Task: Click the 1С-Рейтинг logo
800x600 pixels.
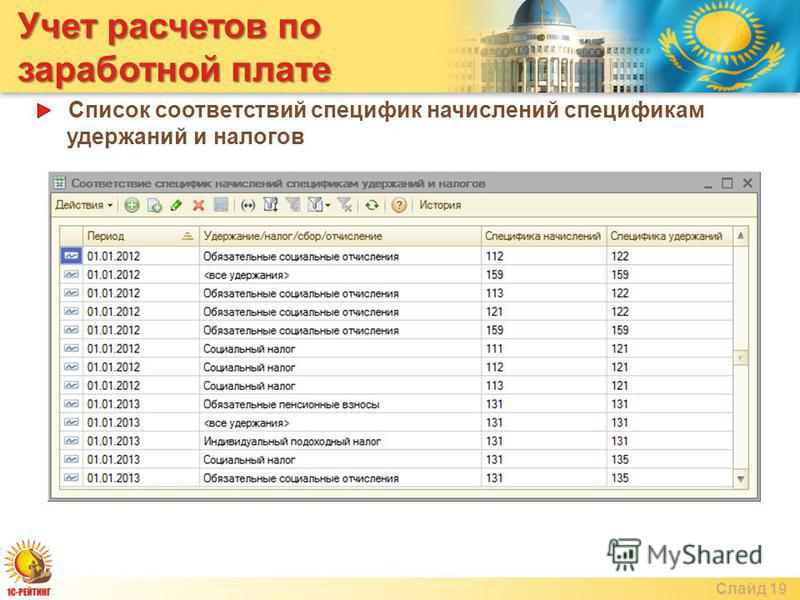Action: pos(28,568)
